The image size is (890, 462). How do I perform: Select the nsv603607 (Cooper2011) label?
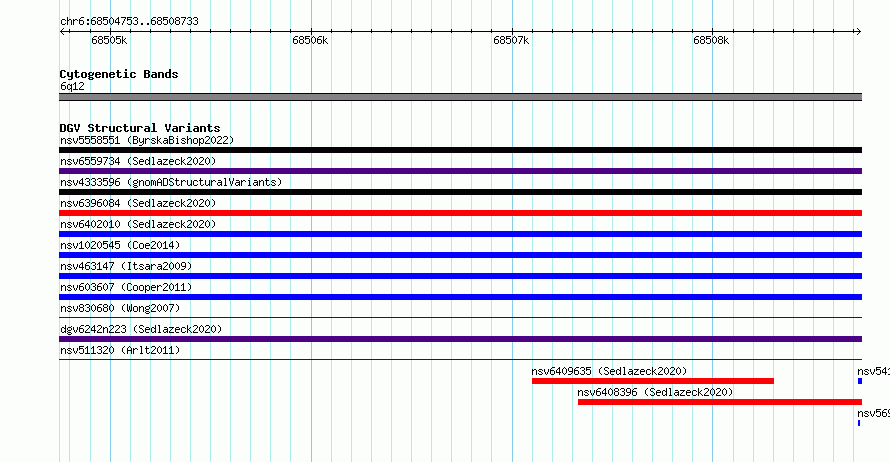pos(126,287)
